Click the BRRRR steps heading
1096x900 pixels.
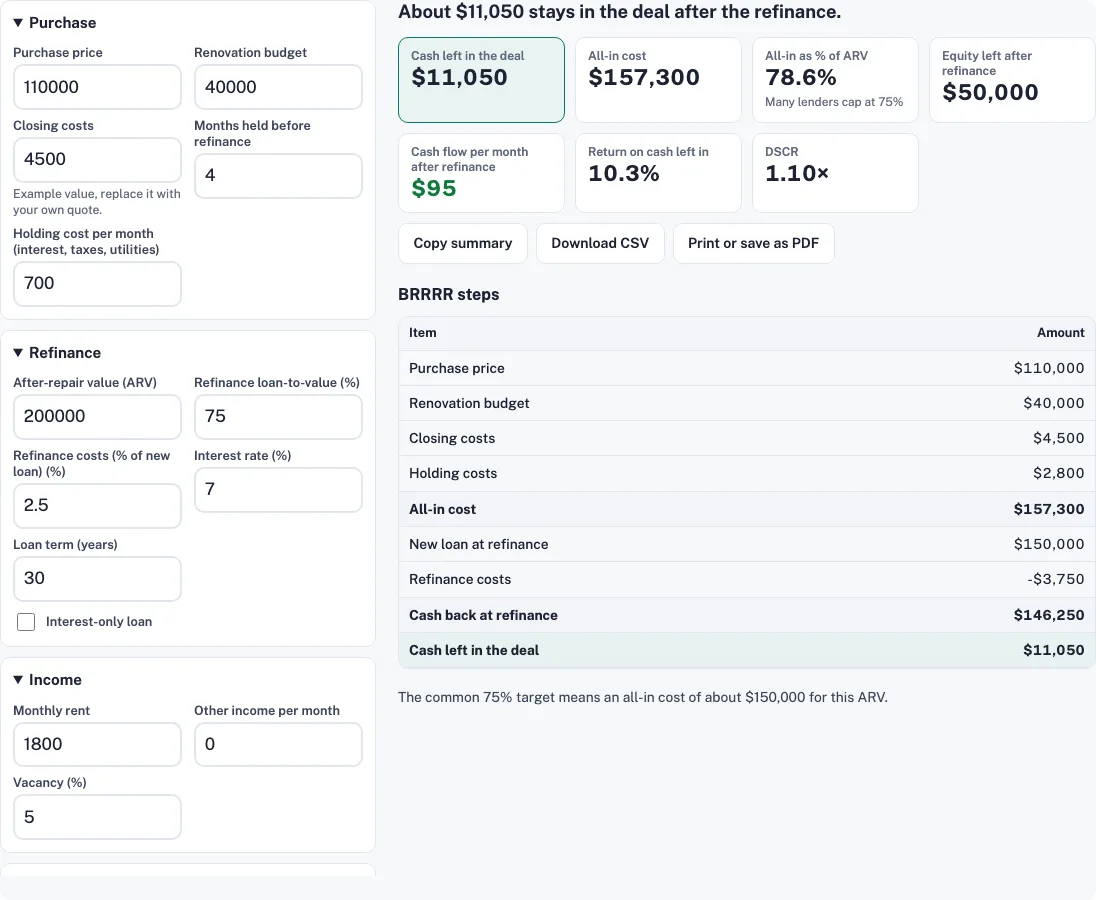click(449, 294)
